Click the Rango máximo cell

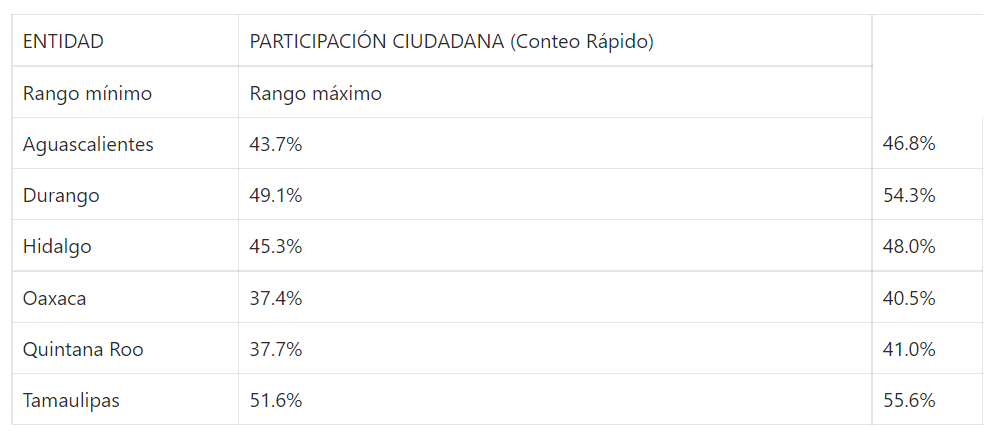pyautogui.click(x=316, y=94)
